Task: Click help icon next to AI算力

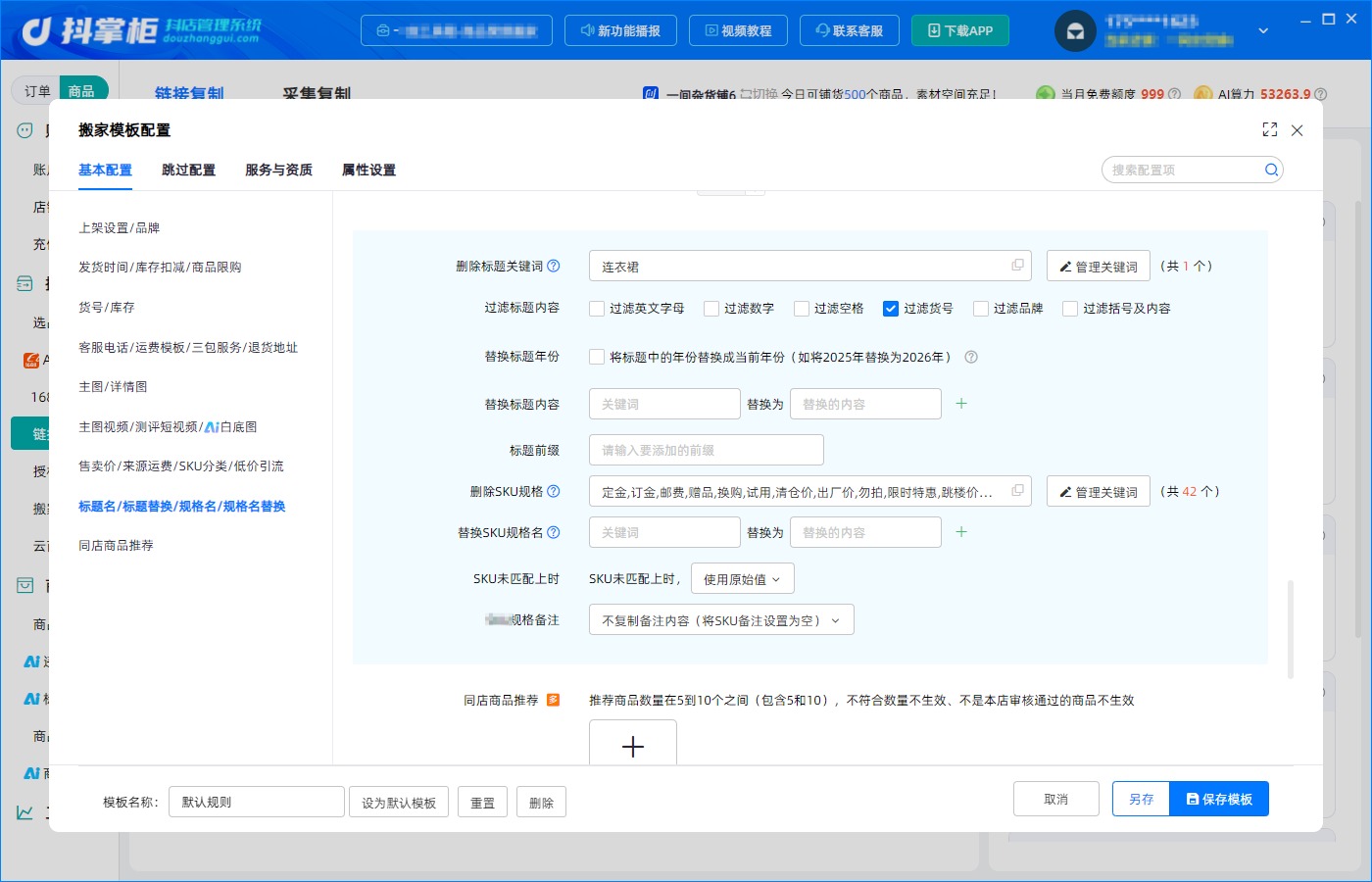Action: (x=1320, y=94)
